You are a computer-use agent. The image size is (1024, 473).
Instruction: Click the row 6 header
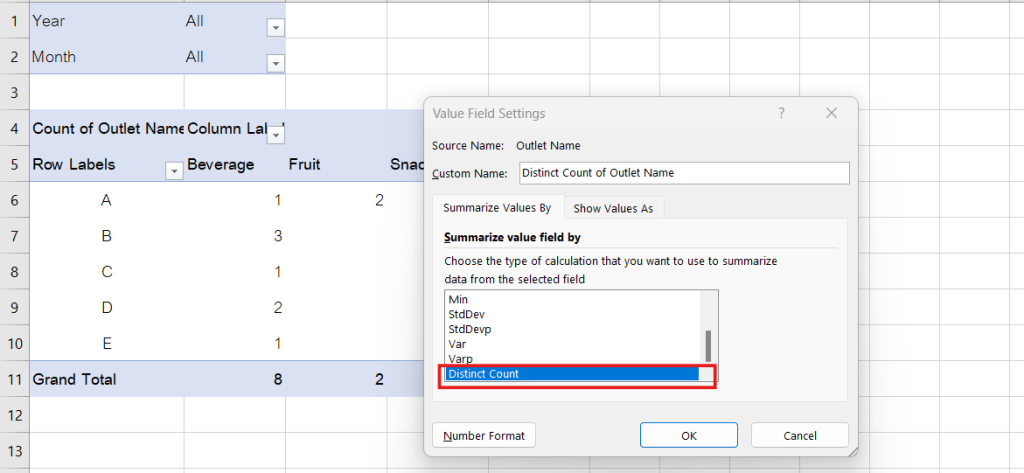[x=14, y=200]
